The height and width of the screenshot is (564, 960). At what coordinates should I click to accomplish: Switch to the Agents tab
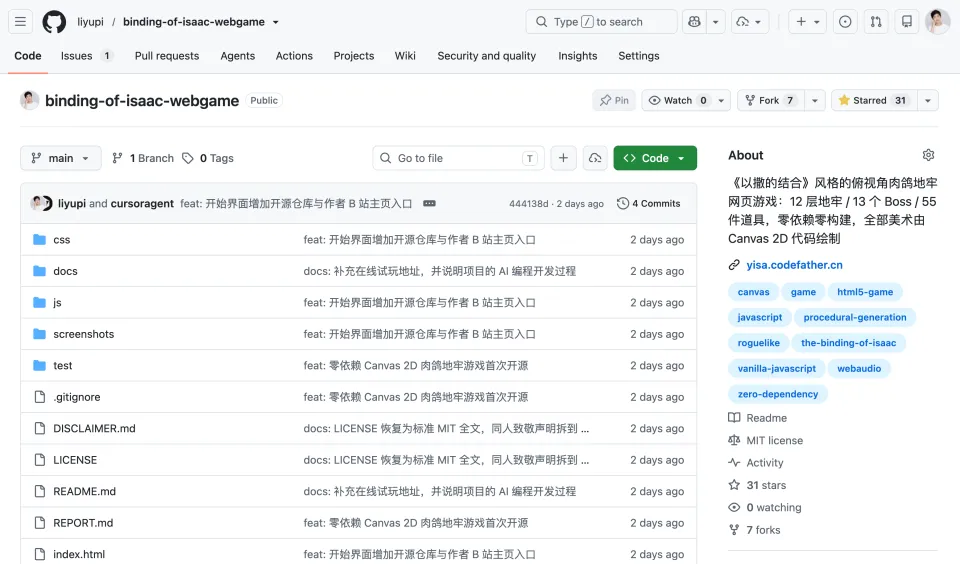238,56
